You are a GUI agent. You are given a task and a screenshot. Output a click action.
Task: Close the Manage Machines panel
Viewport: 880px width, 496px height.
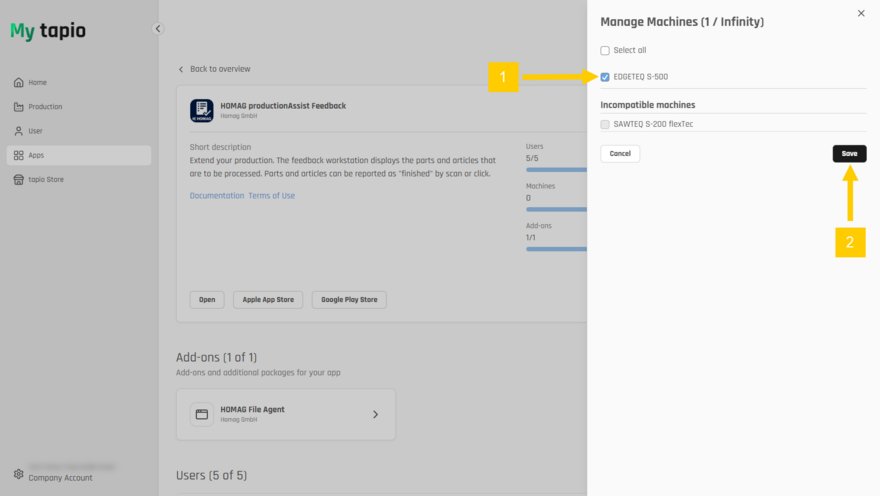(861, 13)
